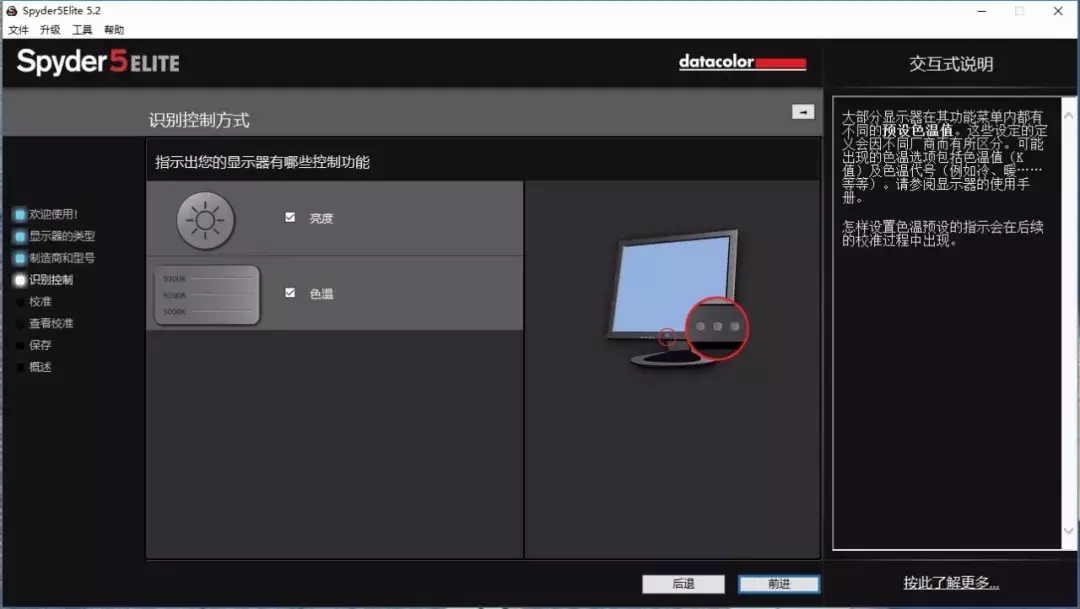Open the 按此了解更多 link

click(x=951, y=583)
